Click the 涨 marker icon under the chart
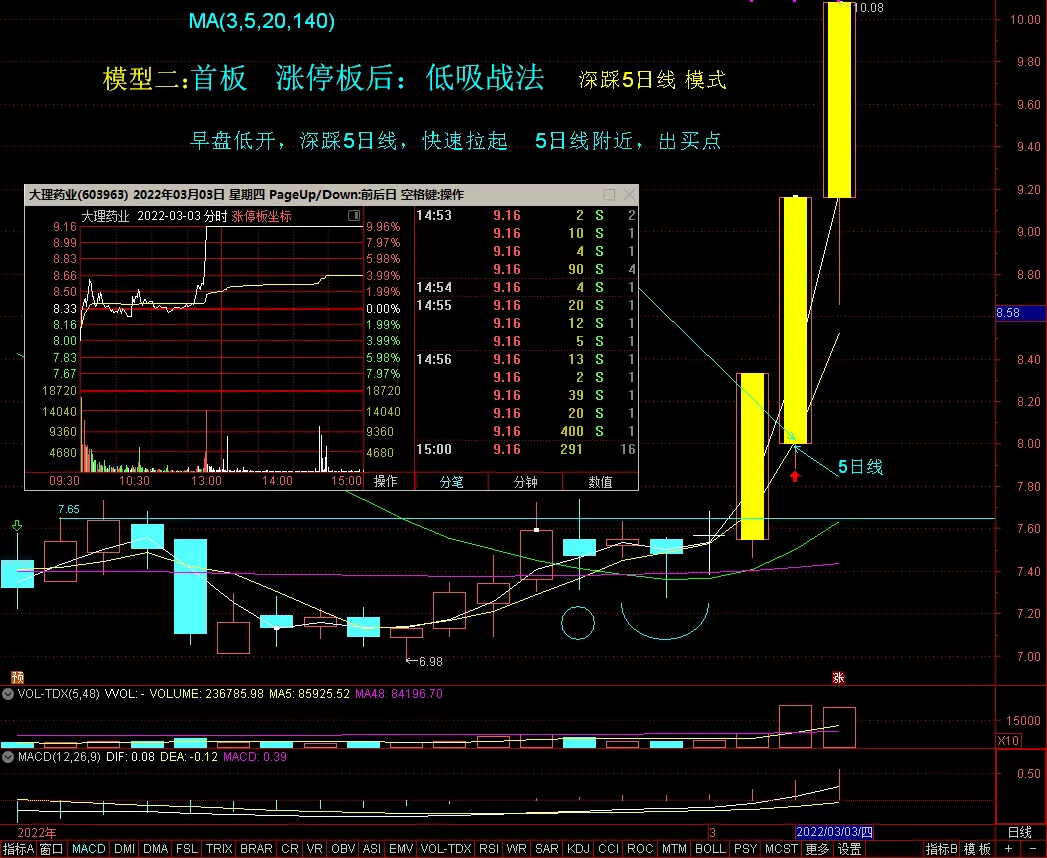The image size is (1047, 858). click(839, 677)
